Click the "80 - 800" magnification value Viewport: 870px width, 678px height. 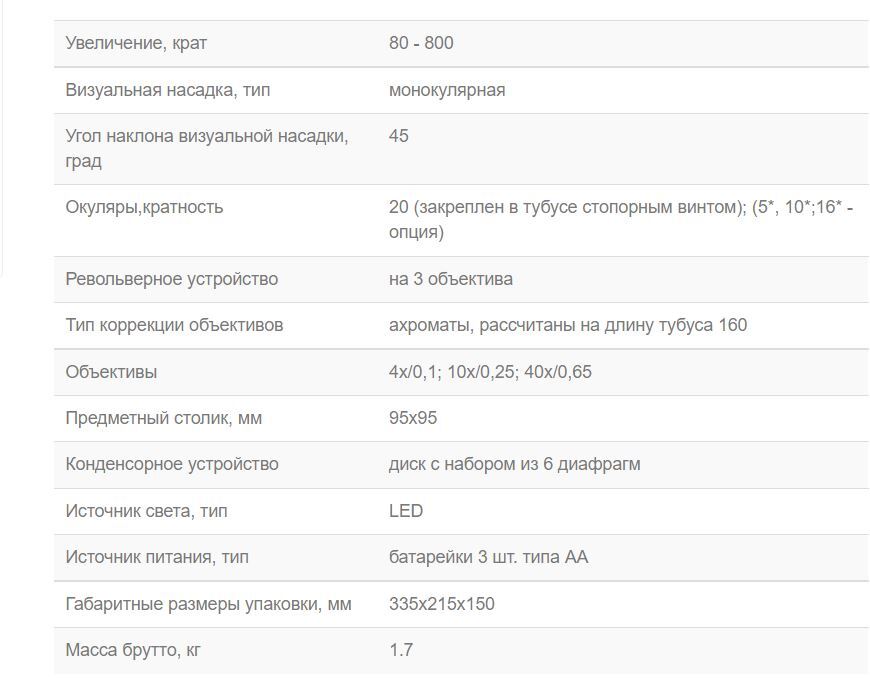(x=421, y=43)
